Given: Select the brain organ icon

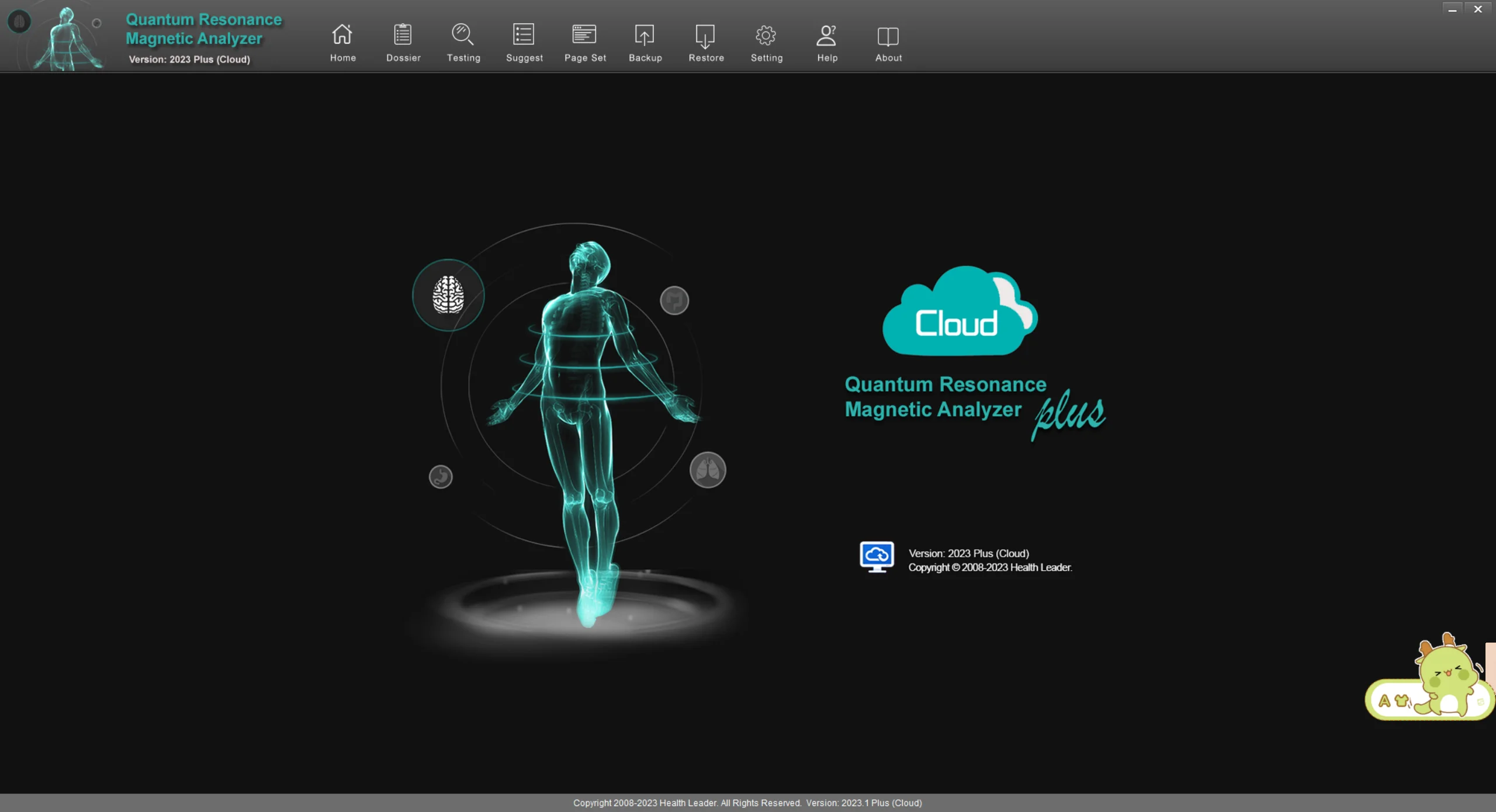Looking at the screenshot, I should pyautogui.click(x=448, y=295).
